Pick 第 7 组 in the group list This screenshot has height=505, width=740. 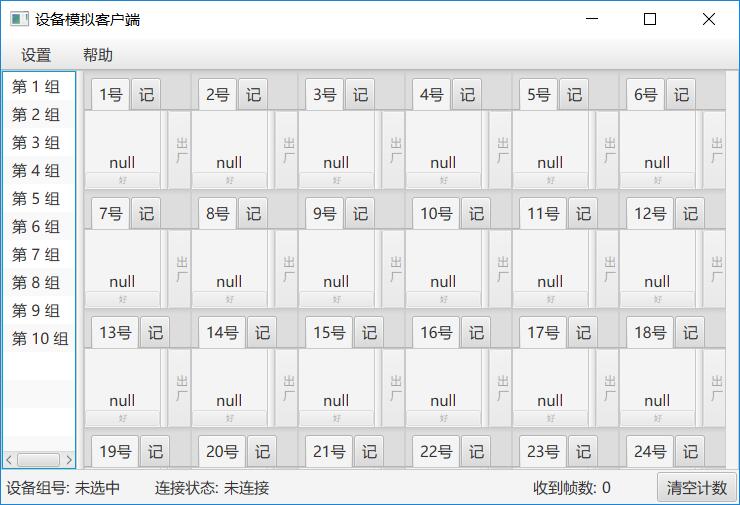(39, 254)
